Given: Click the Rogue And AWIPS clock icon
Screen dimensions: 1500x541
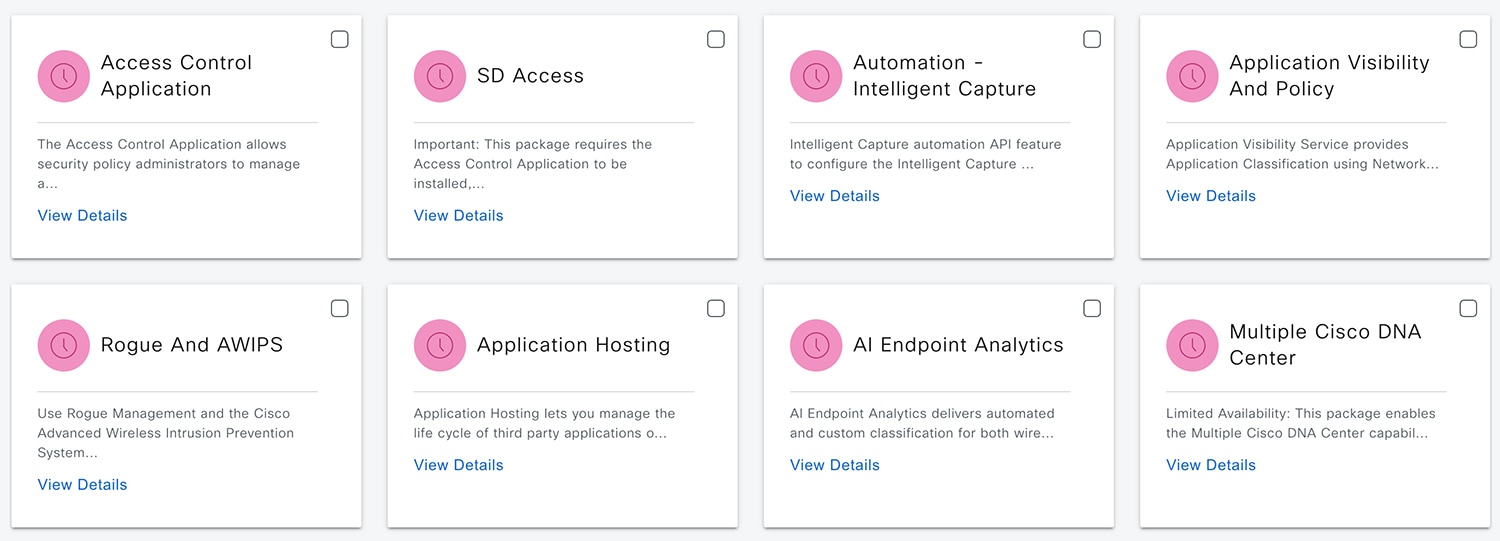Looking at the screenshot, I should tap(64, 345).
